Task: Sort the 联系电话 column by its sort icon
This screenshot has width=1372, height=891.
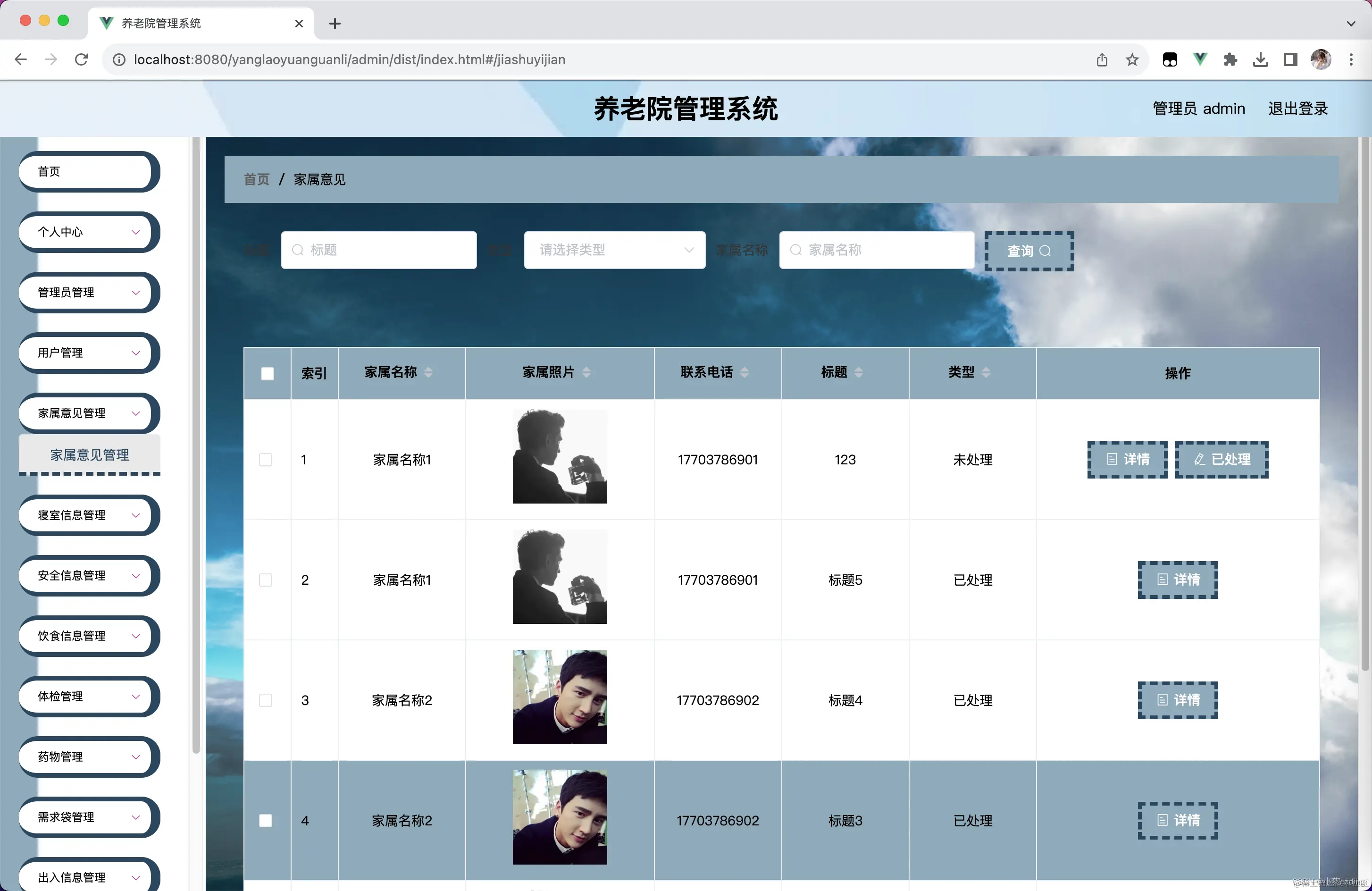Action: click(745, 372)
